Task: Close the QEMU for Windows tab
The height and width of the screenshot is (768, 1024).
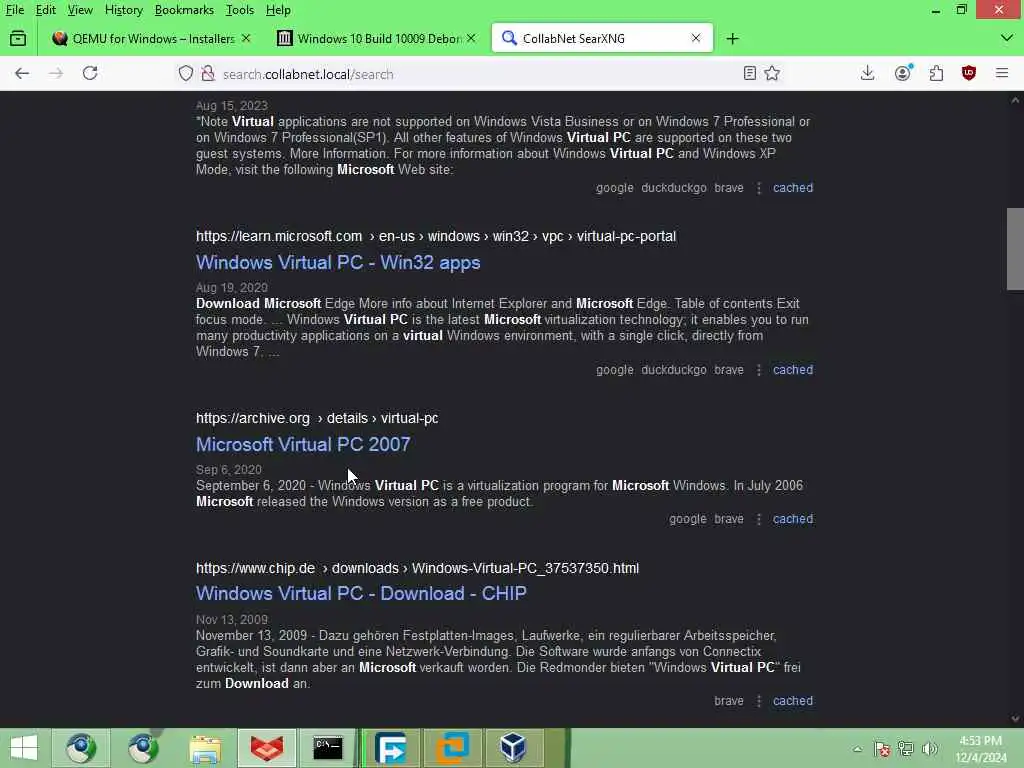Action: click(246, 39)
